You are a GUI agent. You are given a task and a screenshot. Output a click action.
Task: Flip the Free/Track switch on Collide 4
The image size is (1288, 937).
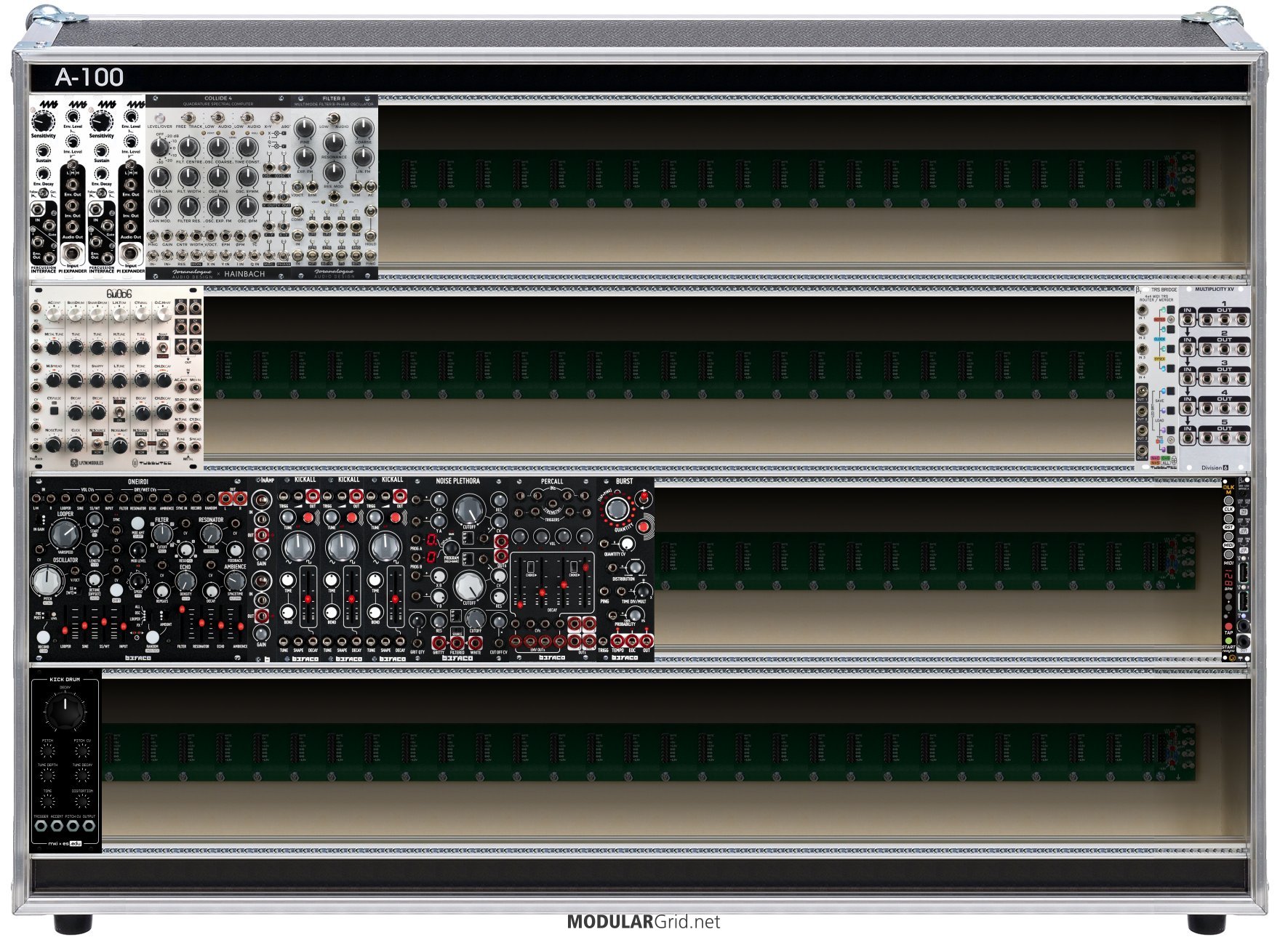[188, 116]
